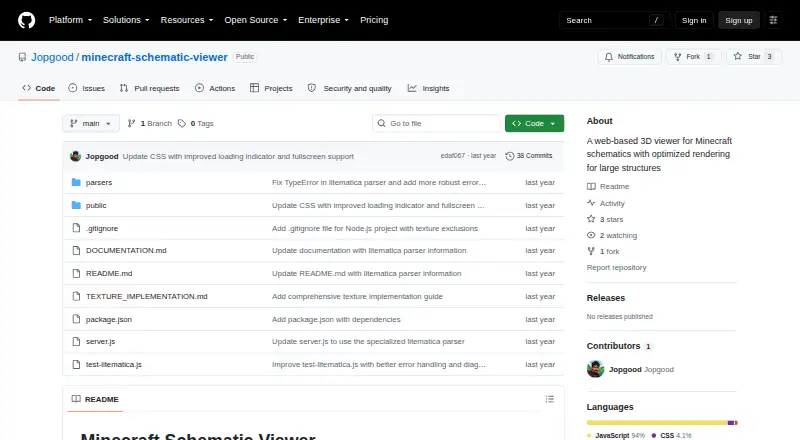
Task: Click the fork icon in Fork button
Action: coord(678,57)
